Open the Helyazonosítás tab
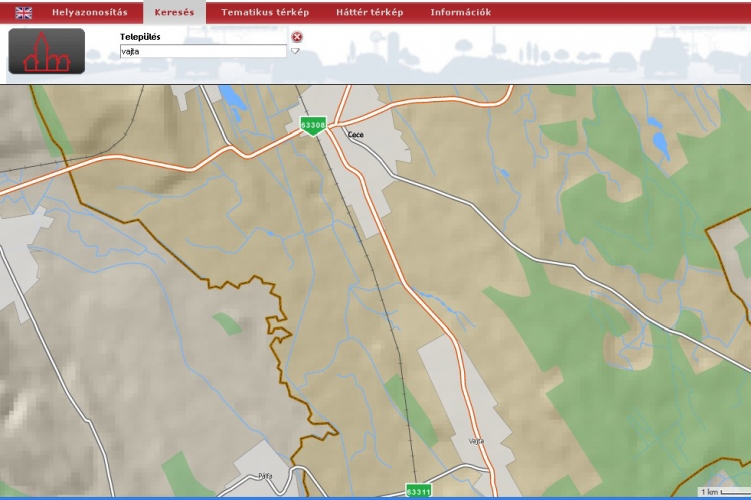Screen dimensions: 751x500 (89, 13)
